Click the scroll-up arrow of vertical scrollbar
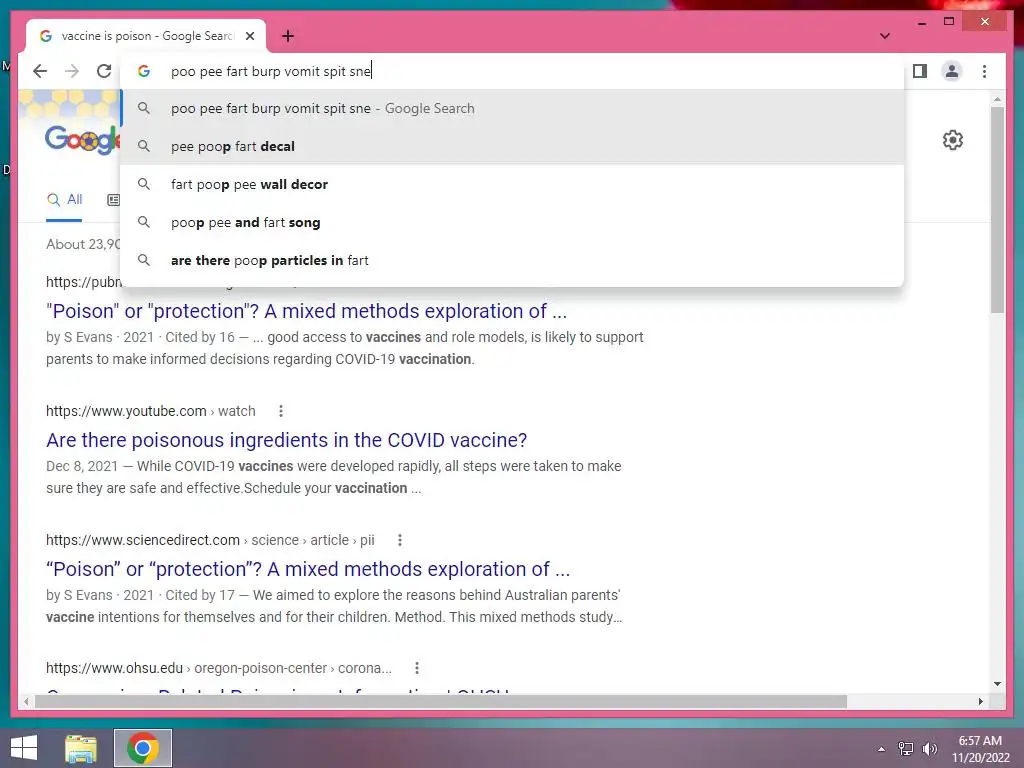1024x768 pixels. [x=997, y=99]
